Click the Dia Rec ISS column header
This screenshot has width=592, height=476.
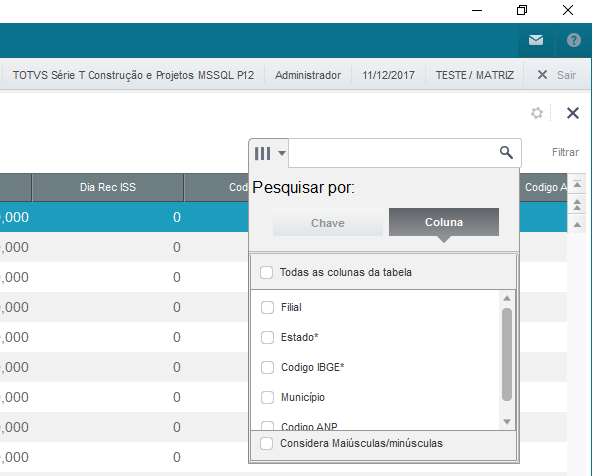click(108, 187)
